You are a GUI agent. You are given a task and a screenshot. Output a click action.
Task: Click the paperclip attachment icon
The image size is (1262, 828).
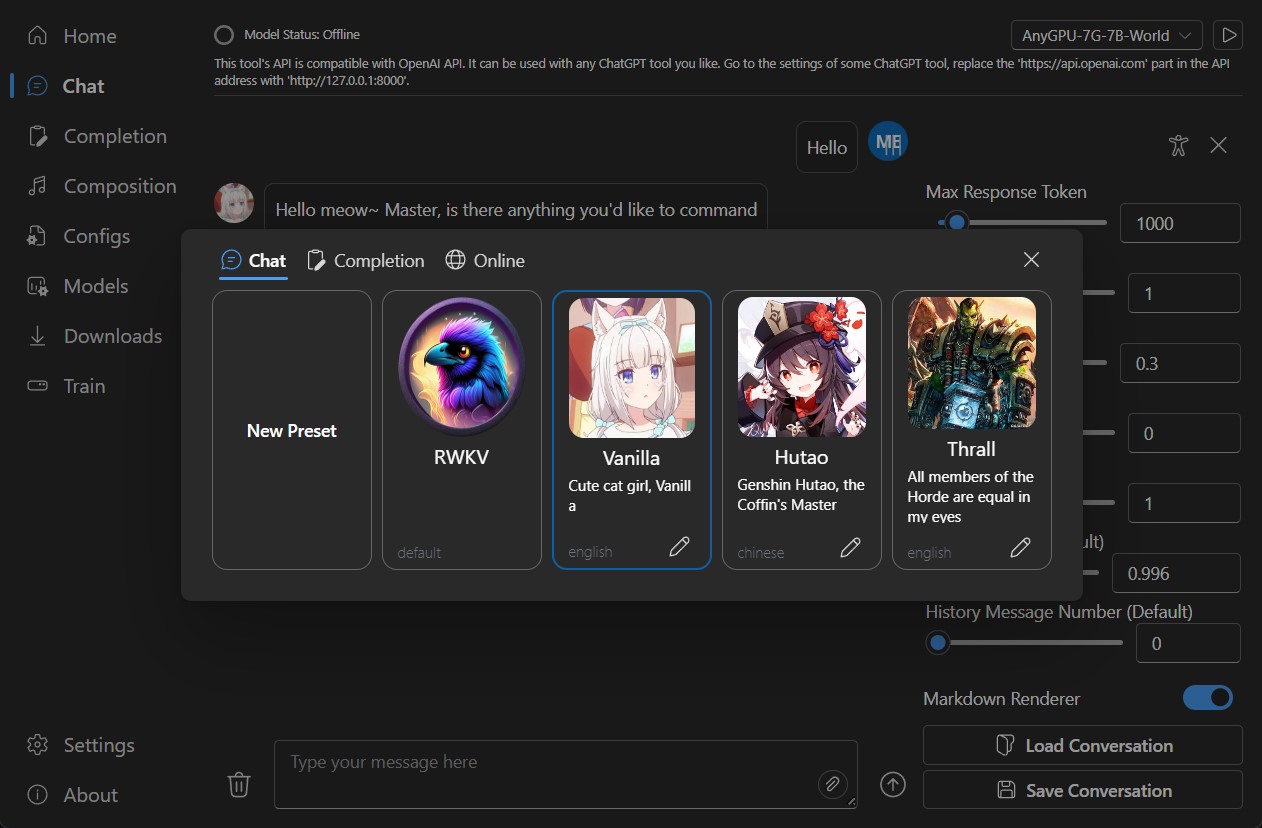(832, 784)
